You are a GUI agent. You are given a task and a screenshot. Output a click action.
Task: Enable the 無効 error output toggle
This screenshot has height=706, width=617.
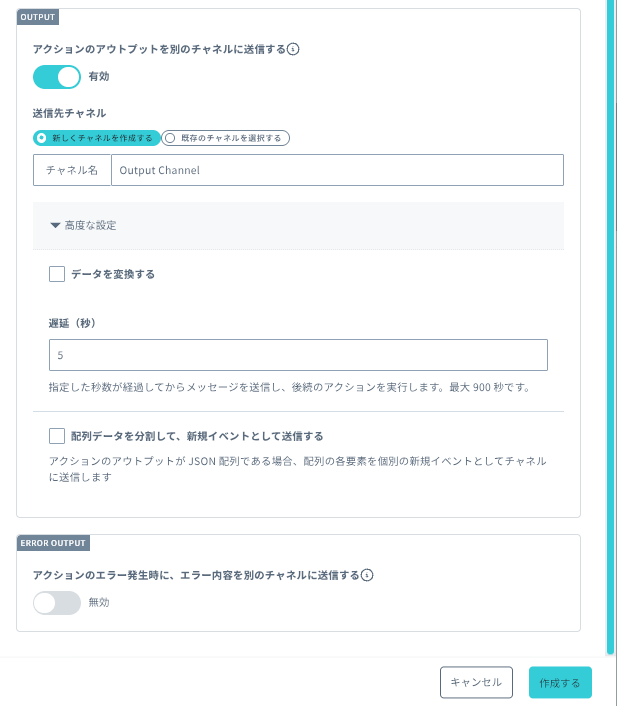(x=57, y=603)
